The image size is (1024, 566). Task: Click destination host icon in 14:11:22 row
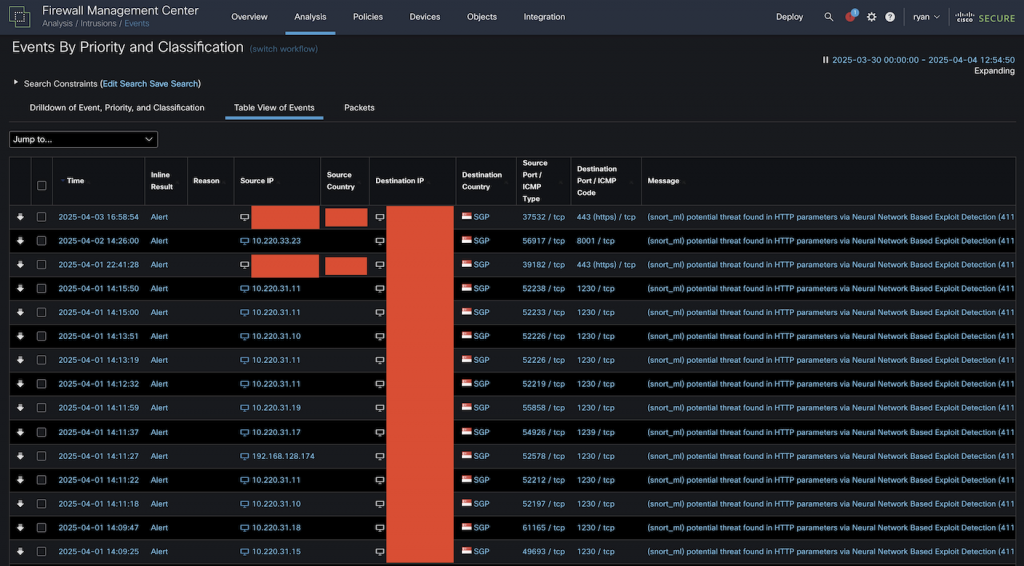[379, 480]
